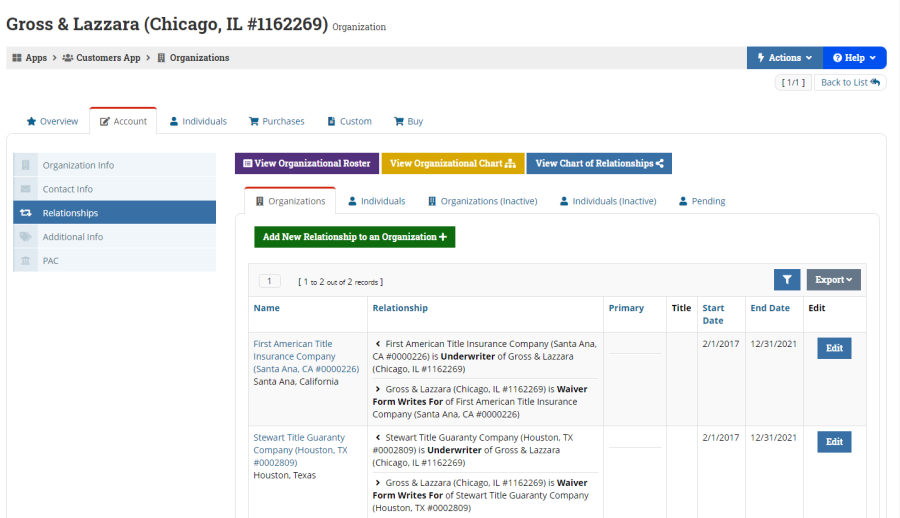Click the [1/1] record counter

click(793, 82)
